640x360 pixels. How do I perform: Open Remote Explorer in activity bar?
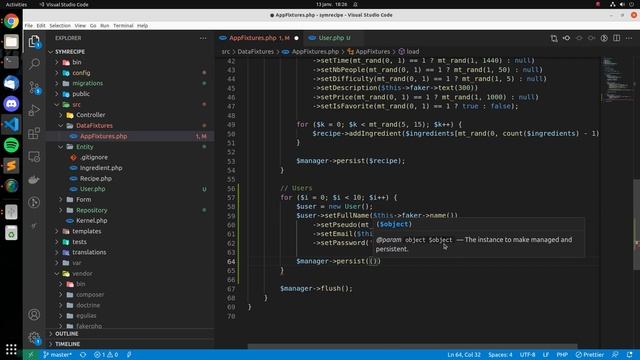click(x=34, y=156)
